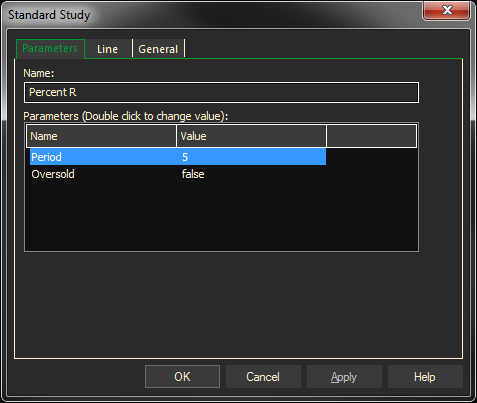Switch to the Line tab
The width and height of the screenshot is (477, 403).
[108, 49]
